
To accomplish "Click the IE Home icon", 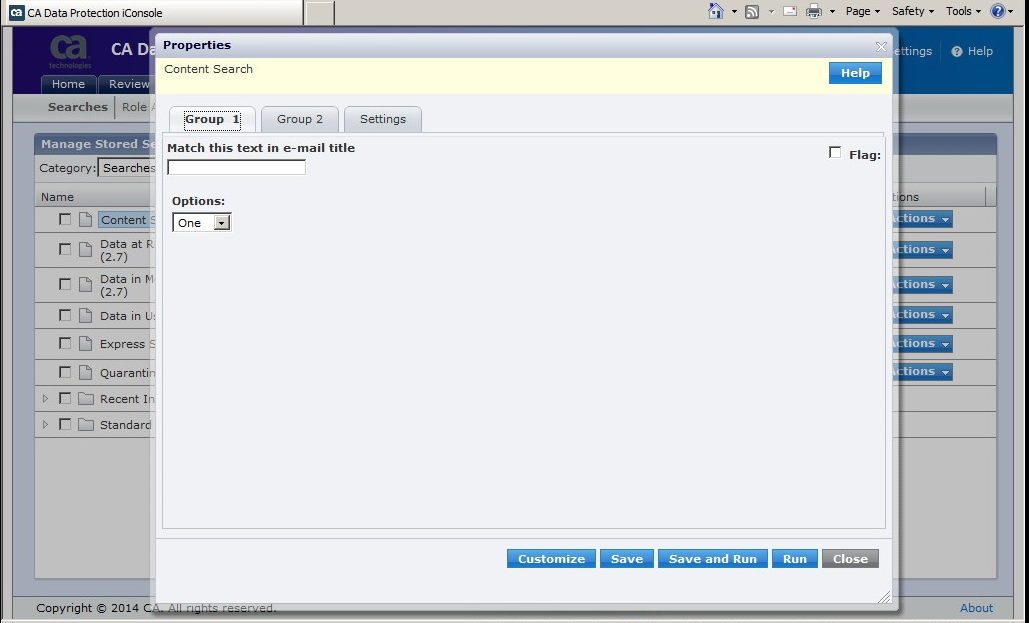I will [716, 11].
